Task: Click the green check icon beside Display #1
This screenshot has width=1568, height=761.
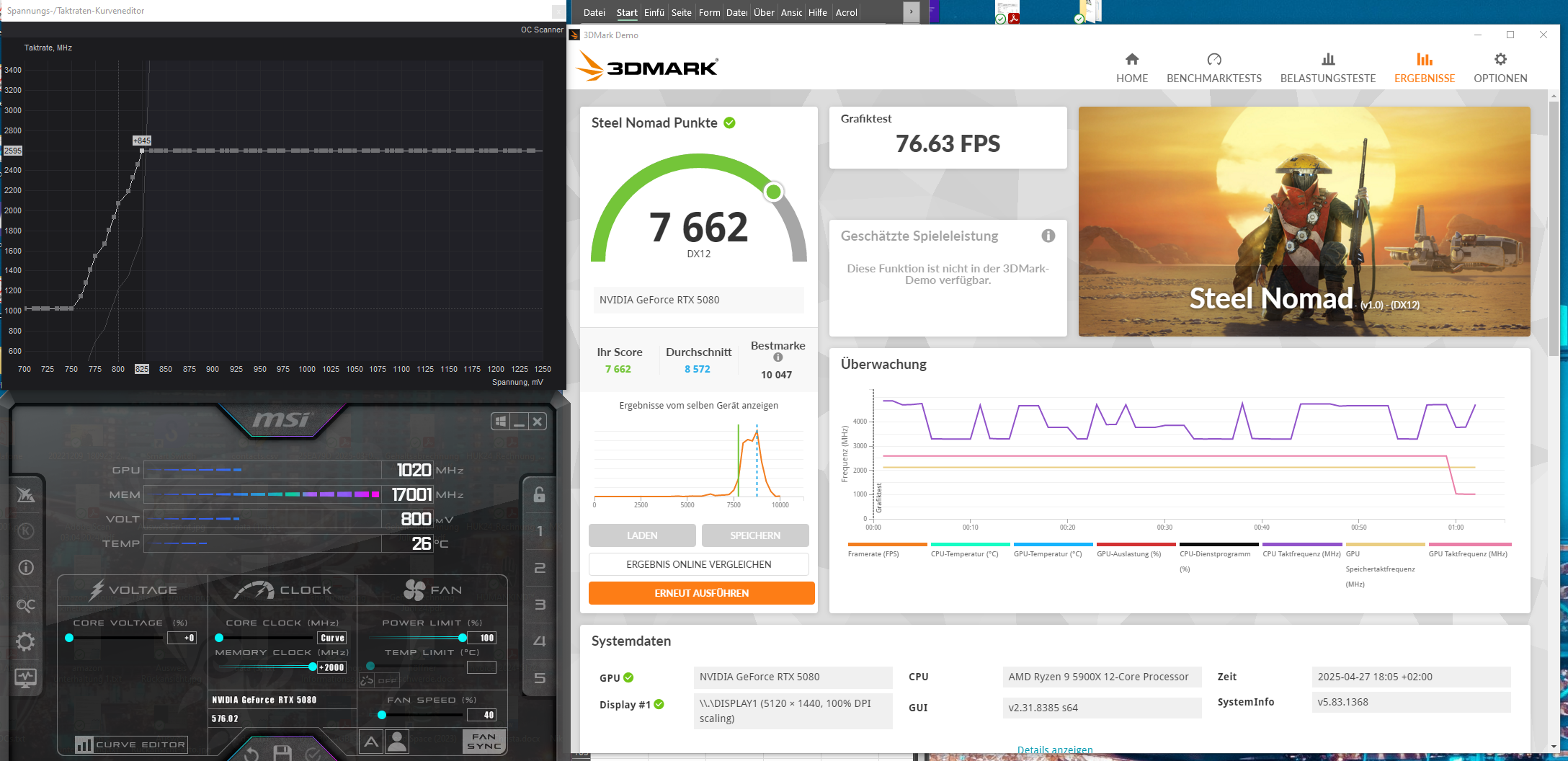Action: (659, 704)
